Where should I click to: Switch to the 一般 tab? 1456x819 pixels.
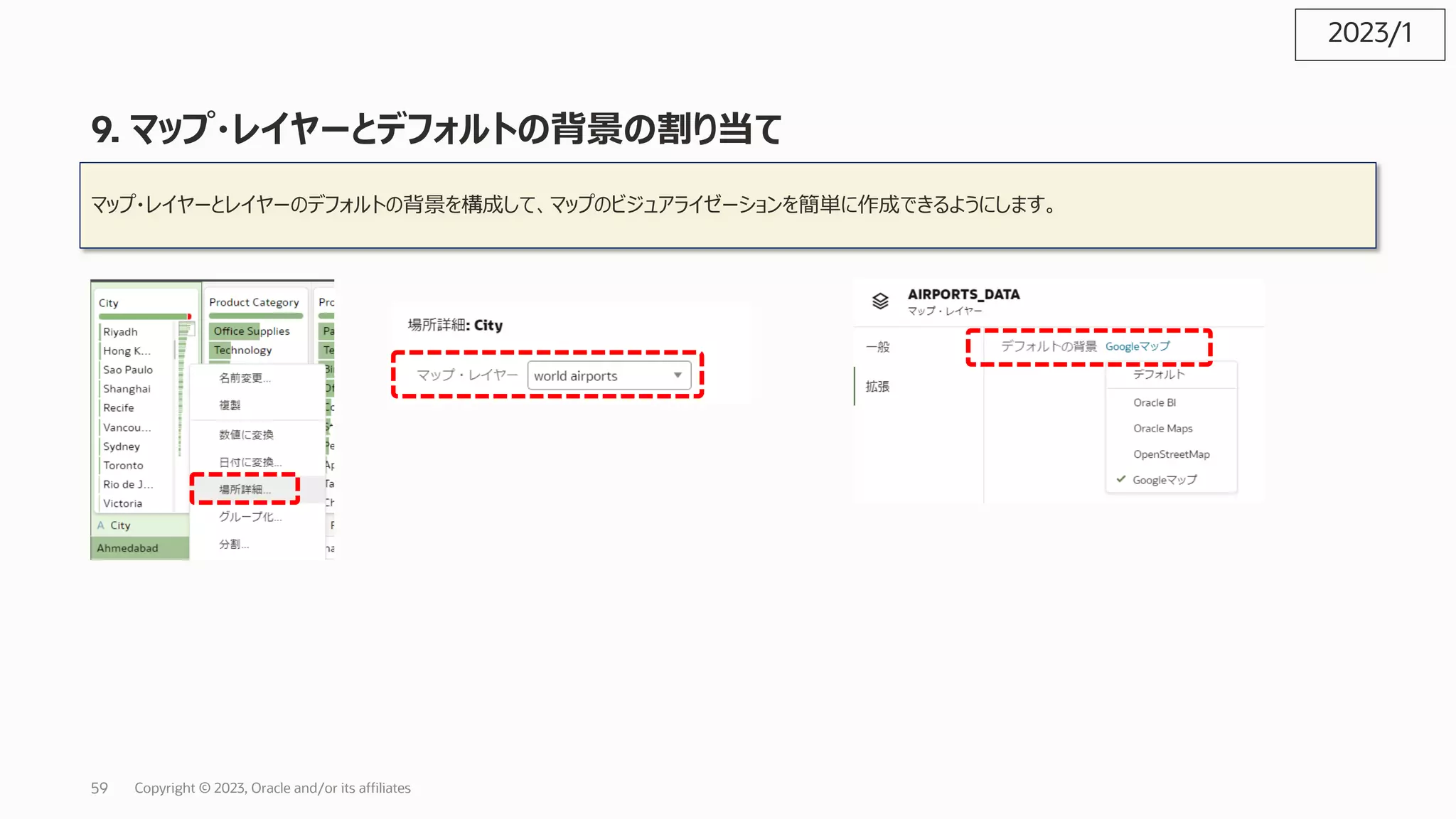coord(878,347)
